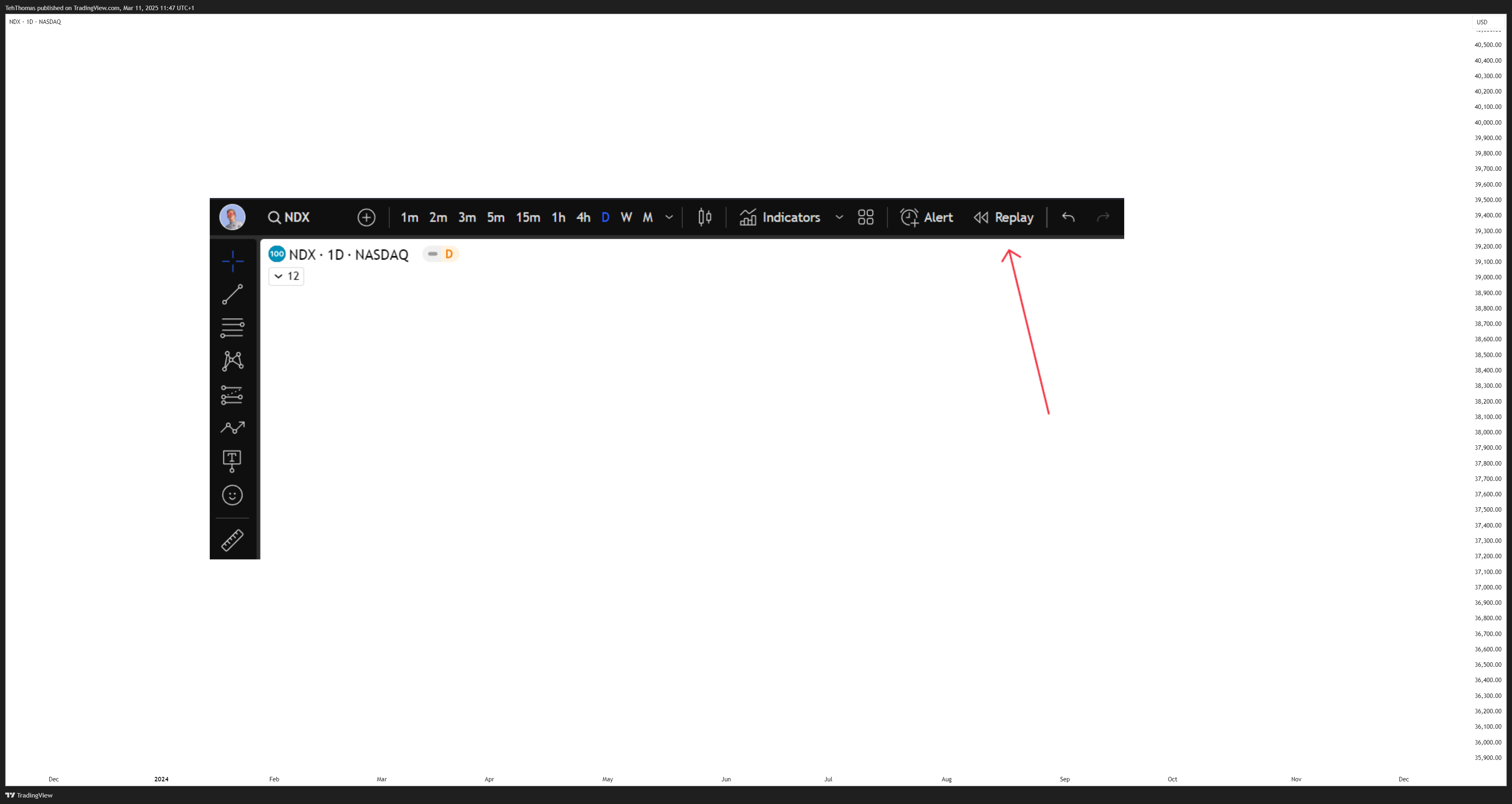Click the Sep time axis label
The width and height of the screenshot is (1512, 804).
[x=1065, y=779]
